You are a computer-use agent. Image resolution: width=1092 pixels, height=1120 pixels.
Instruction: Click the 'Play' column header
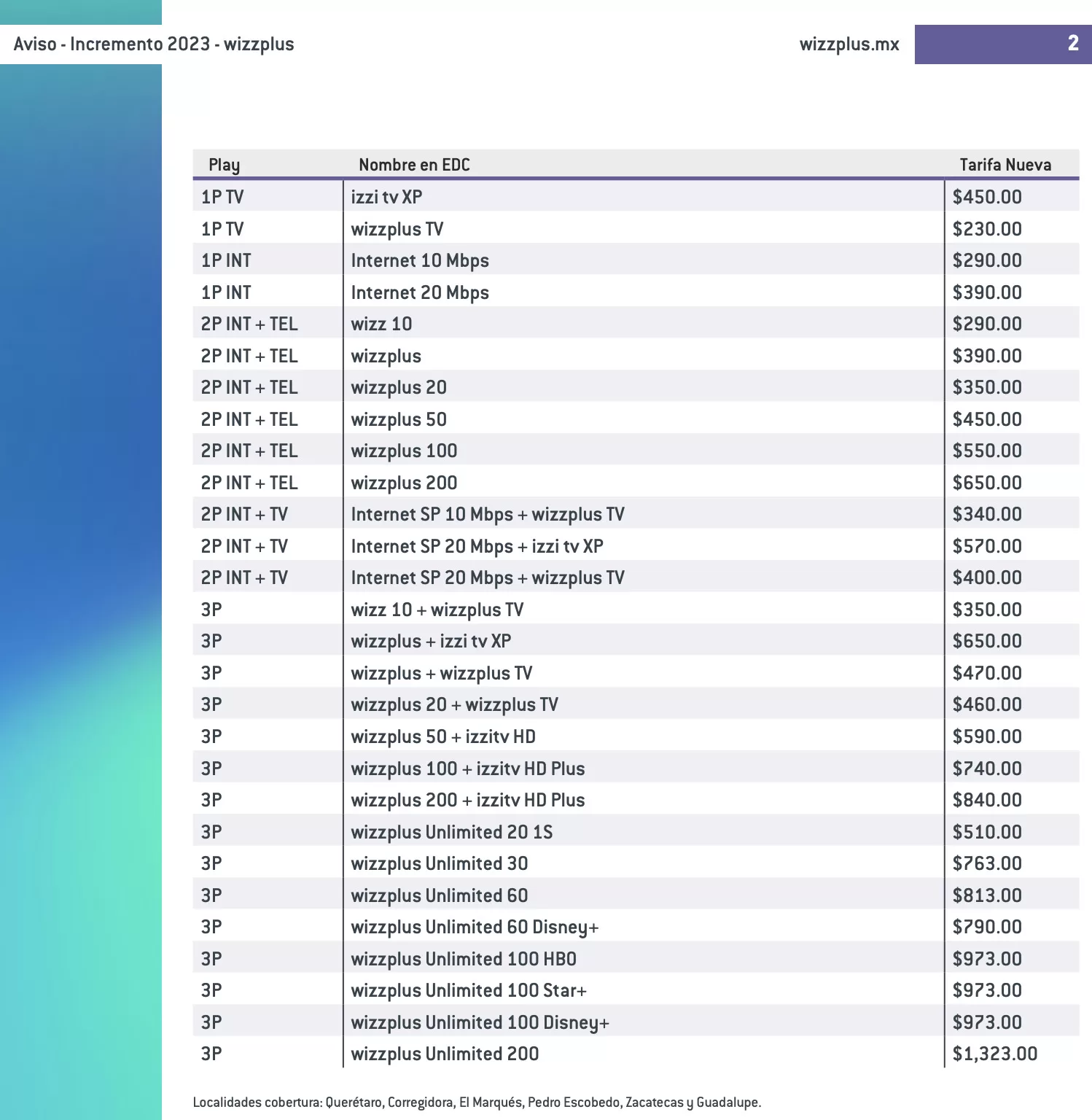pyautogui.click(x=225, y=165)
